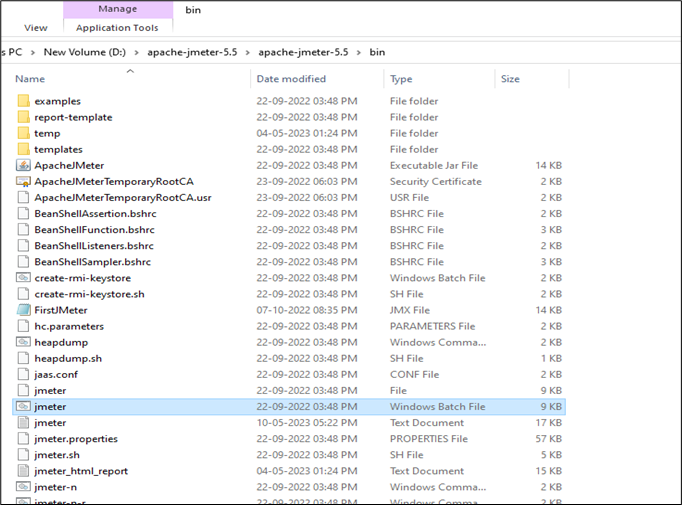This screenshot has height=505, width=682.
Task: Expand the chevron after first apache-jmeter-5.5 breadcrumb
Action: [248, 53]
